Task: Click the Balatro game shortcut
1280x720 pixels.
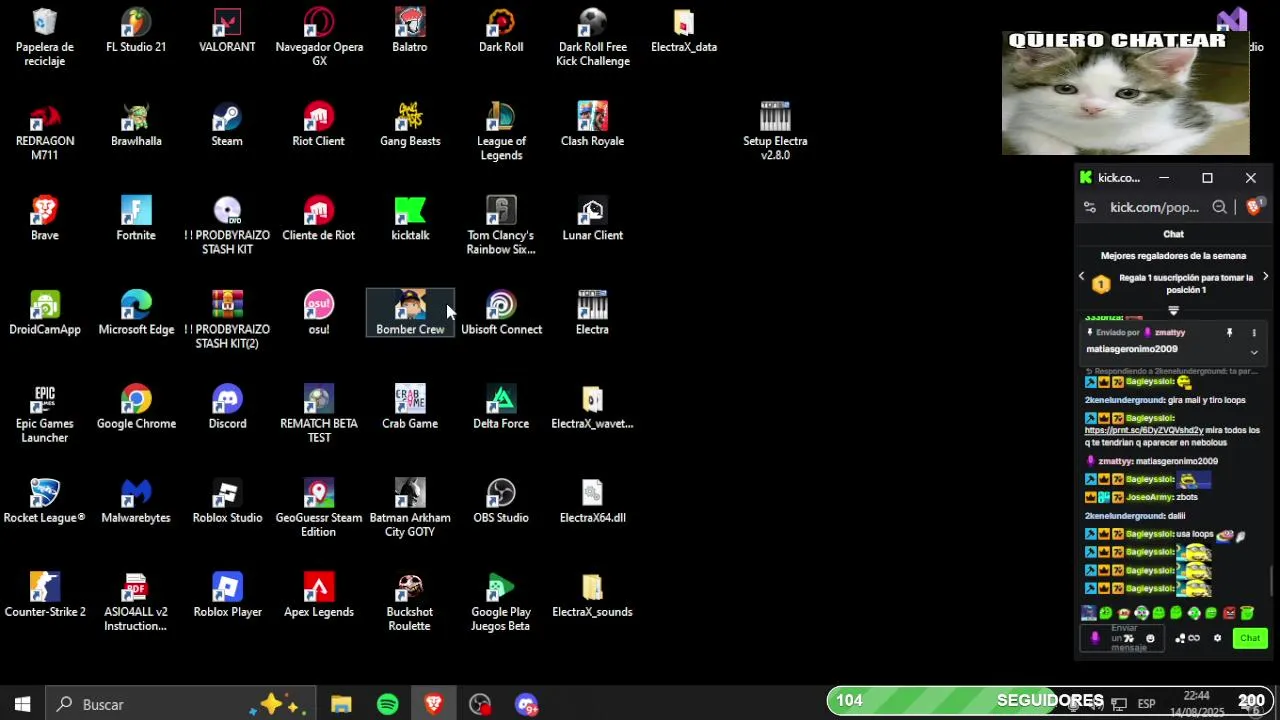Action: [410, 31]
